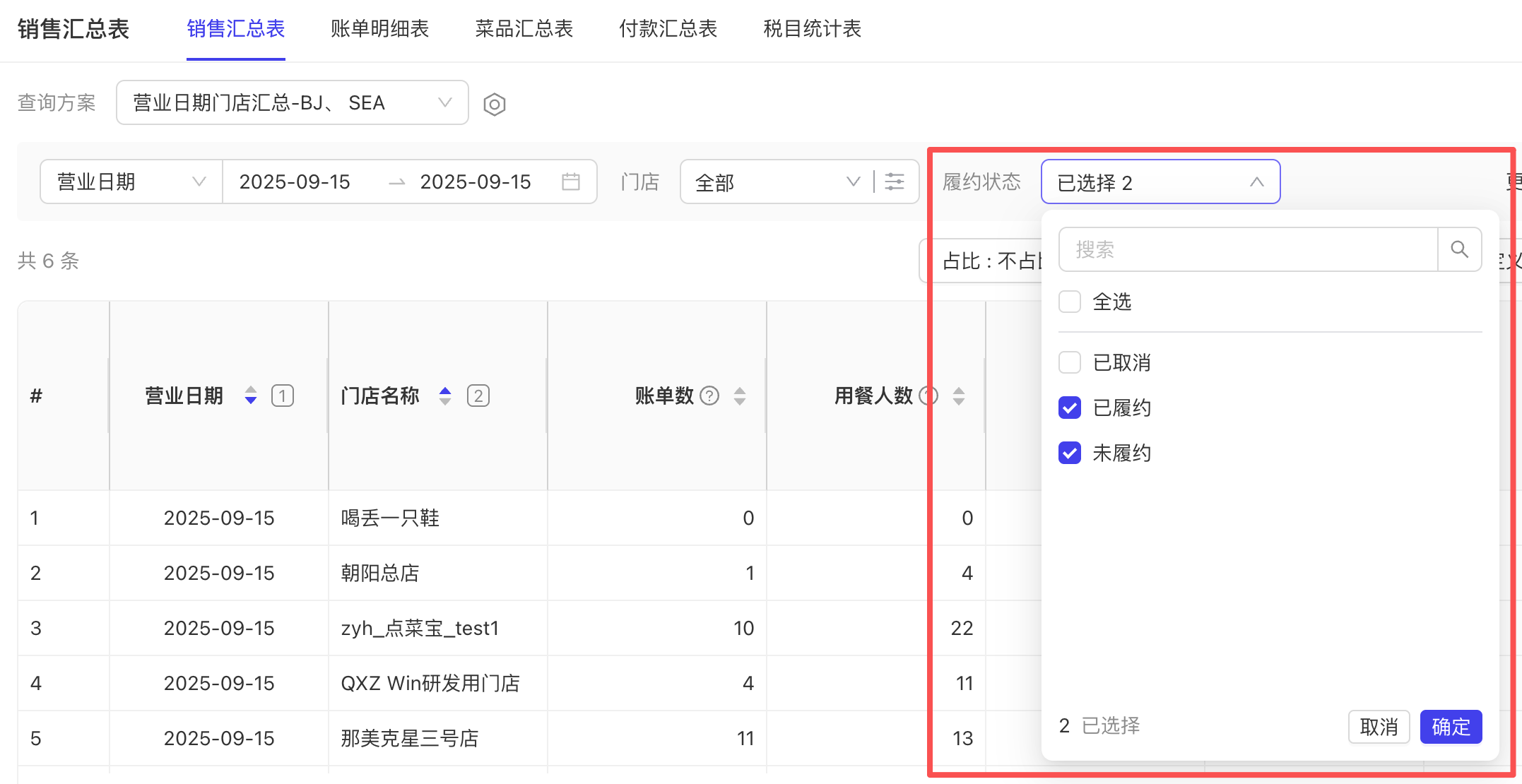Screen dimensions: 1522x784
Task: Switch to the 付款汇总表 tab
Action: [x=668, y=29]
